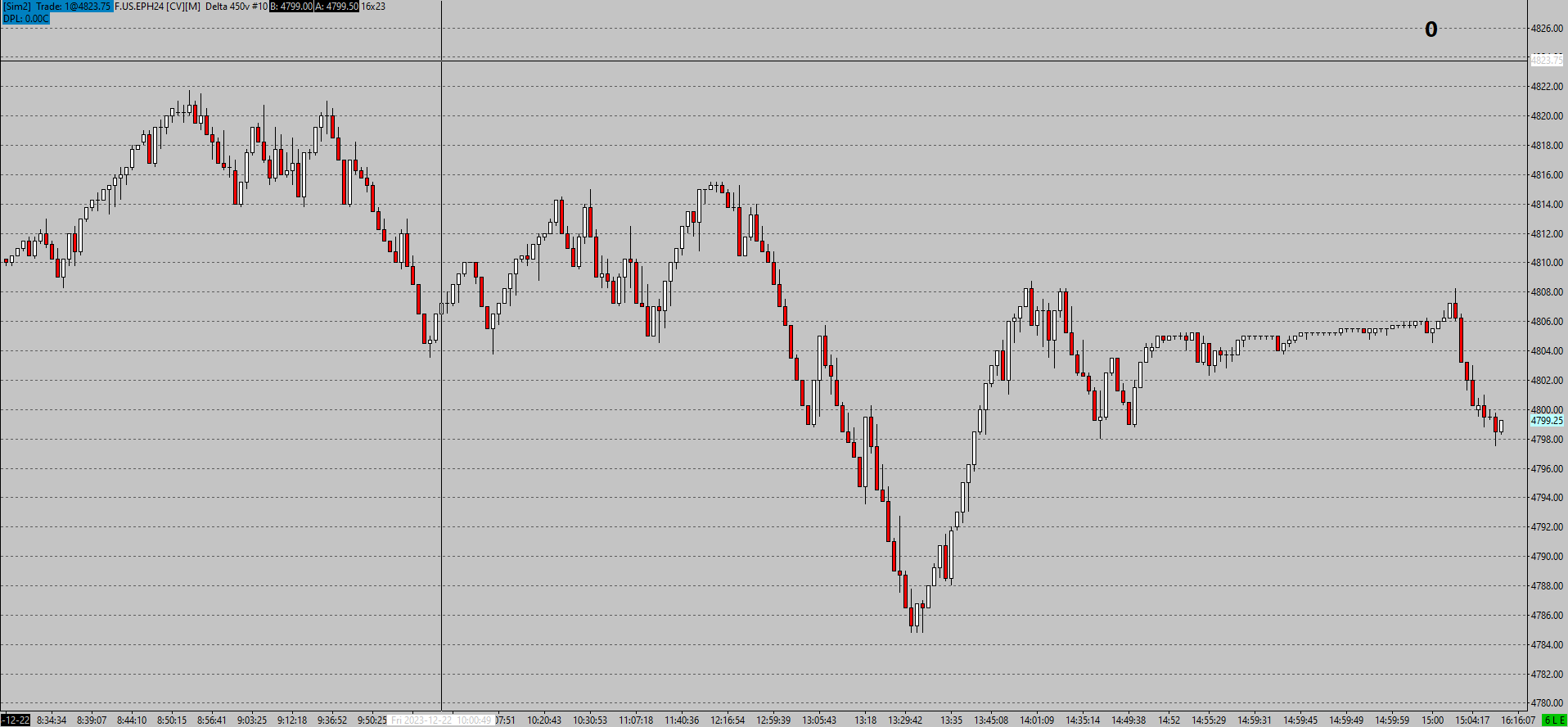Click the Delta 450v #10 label
The height and width of the screenshot is (727, 1568).
[237, 7]
